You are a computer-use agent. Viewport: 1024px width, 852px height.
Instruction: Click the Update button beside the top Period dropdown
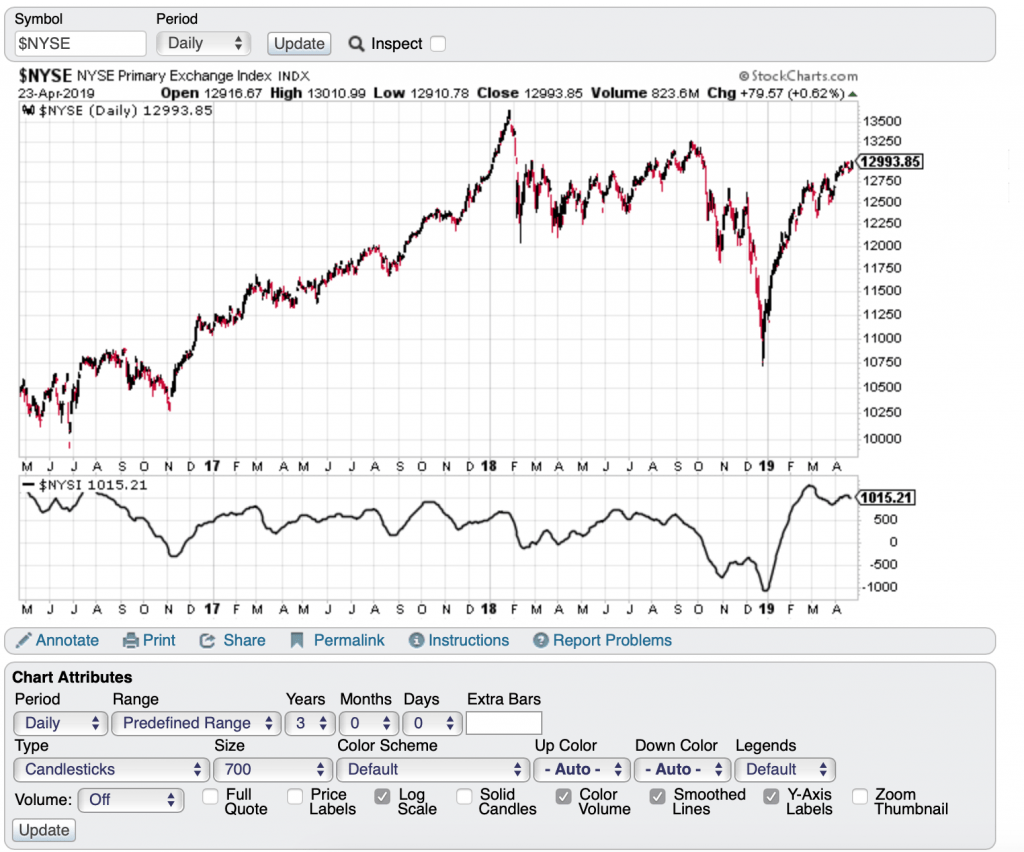299,44
